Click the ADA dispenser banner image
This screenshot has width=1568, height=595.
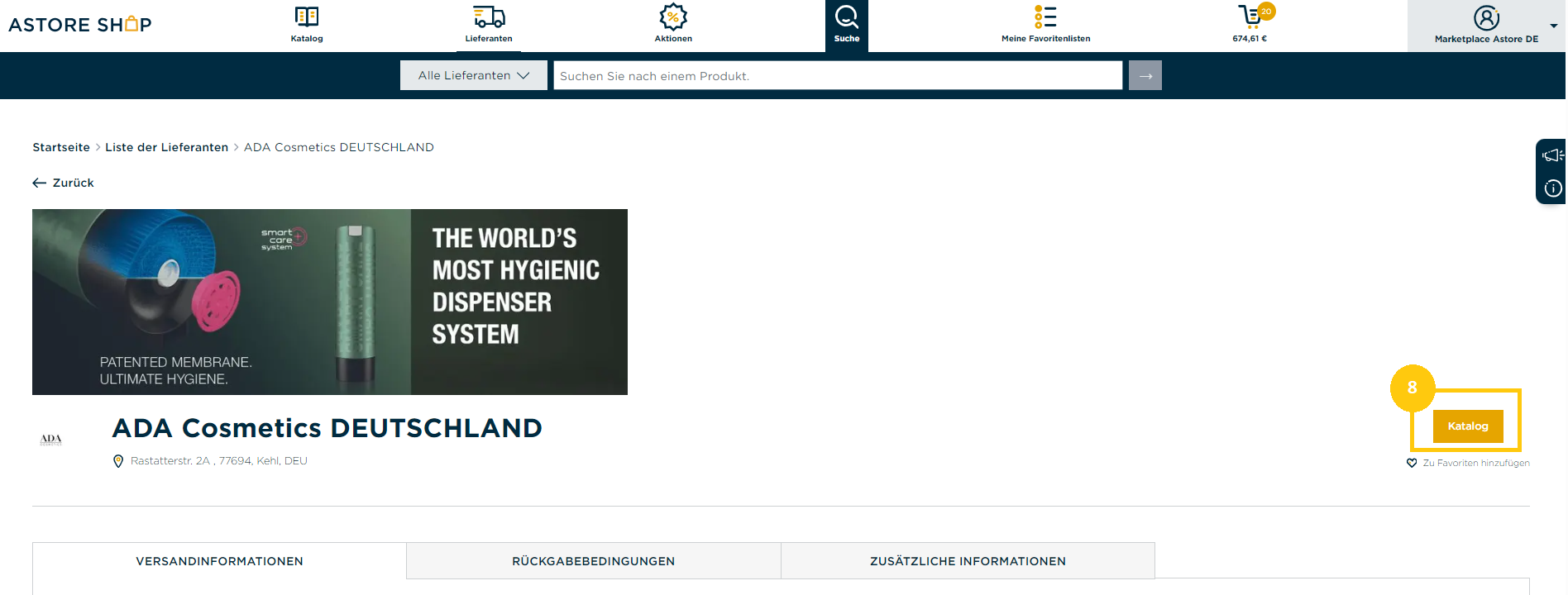pyautogui.click(x=330, y=302)
